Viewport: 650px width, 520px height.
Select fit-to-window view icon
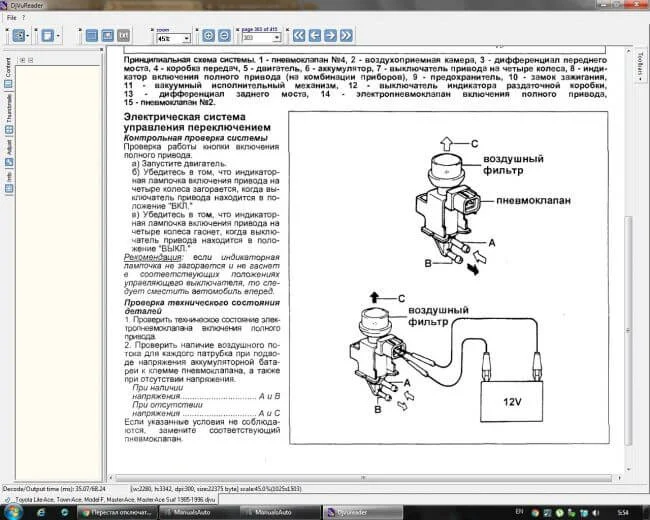coord(108,35)
